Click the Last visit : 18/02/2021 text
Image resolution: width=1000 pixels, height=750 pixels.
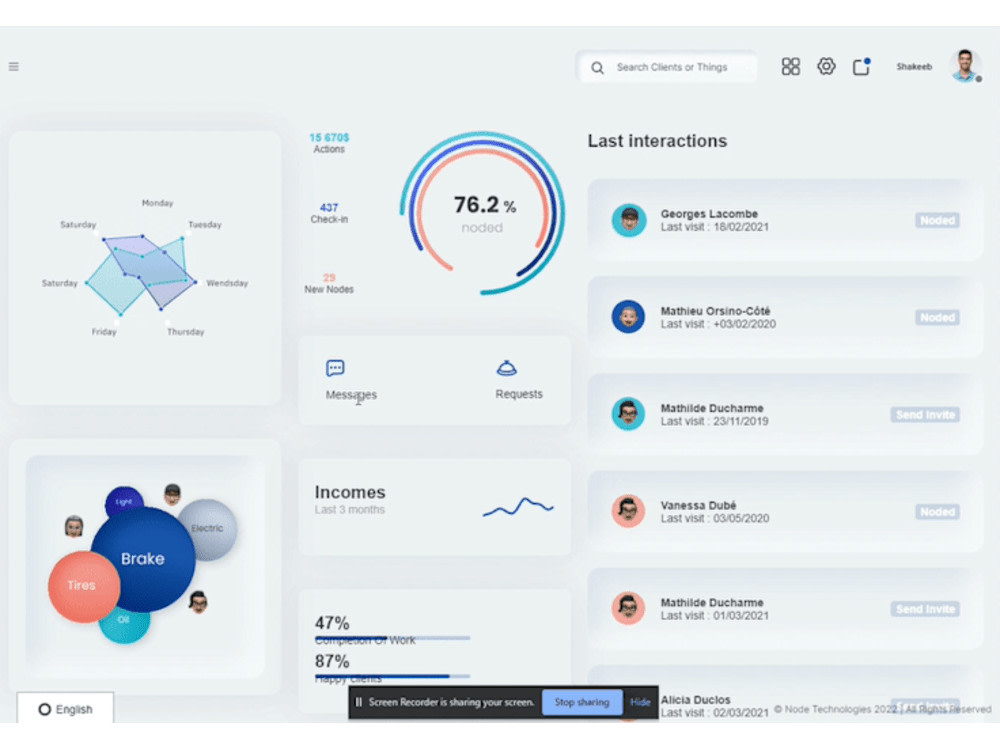pyautogui.click(x=714, y=227)
